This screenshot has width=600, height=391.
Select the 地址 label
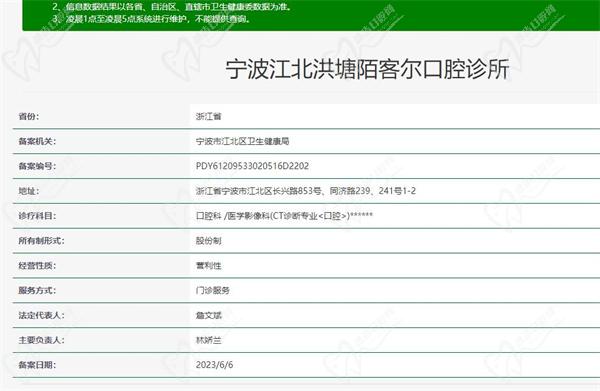(x=29, y=191)
